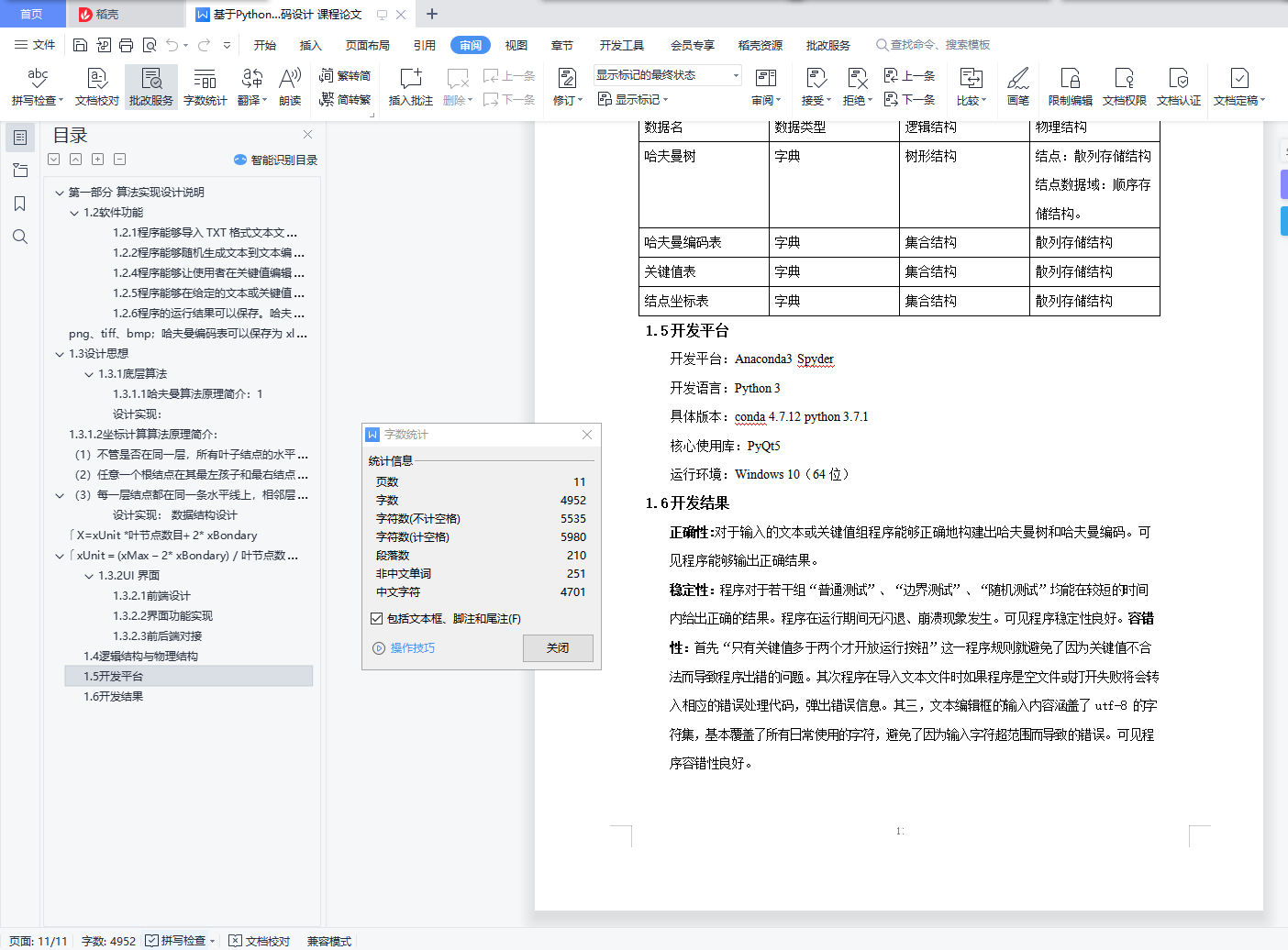Click 关闭 button in 字数统计 dialog
Screen dimensions: 1288x950
coord(558,648)
